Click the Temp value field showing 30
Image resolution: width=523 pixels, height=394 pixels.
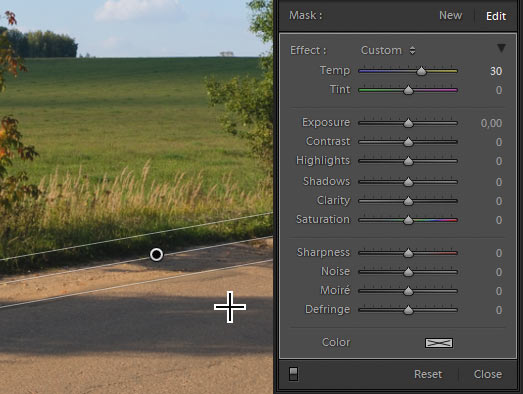[x=496, y=71]
